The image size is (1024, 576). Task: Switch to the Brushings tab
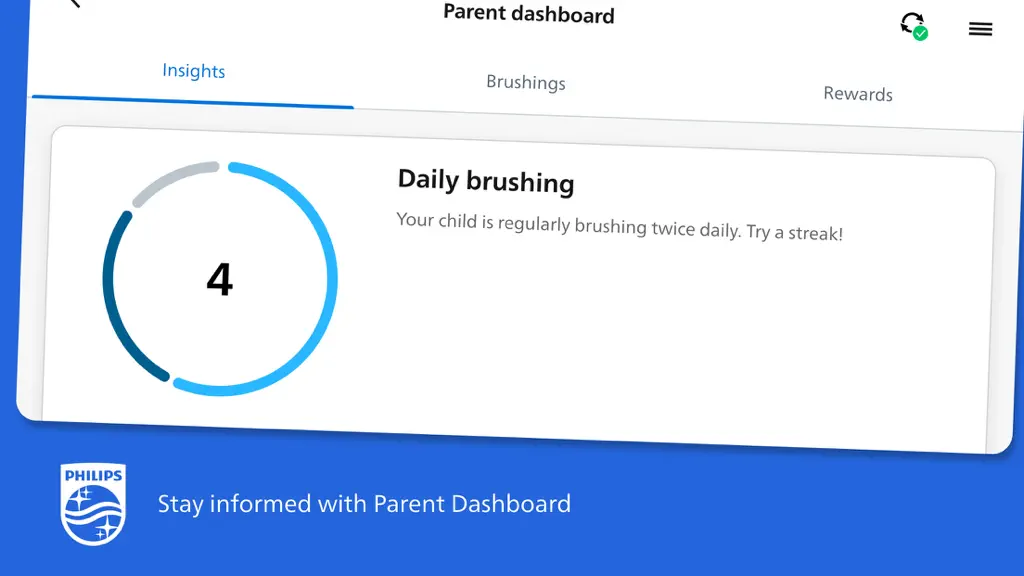526,82
